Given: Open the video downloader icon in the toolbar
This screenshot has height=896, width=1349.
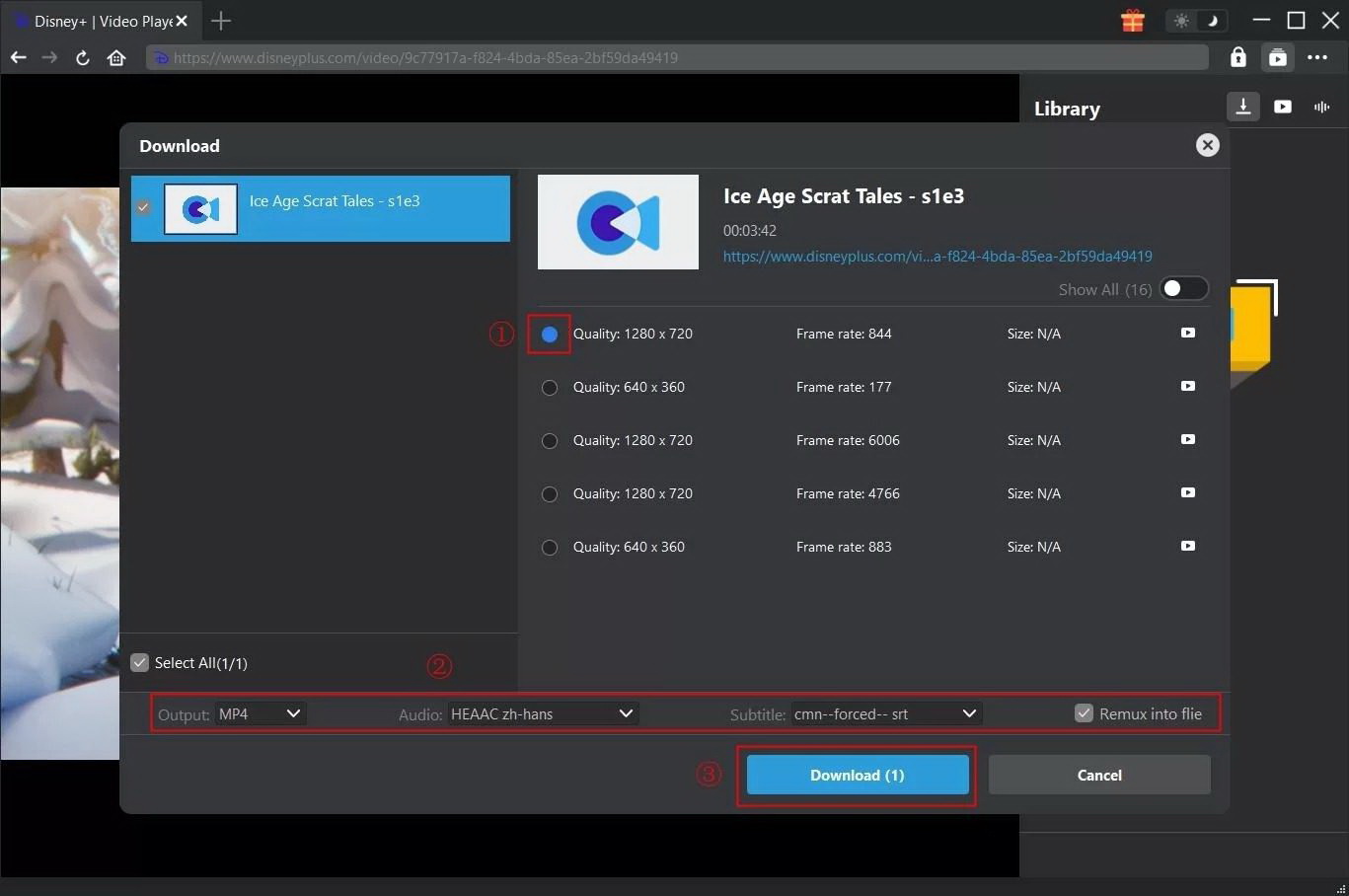Looking at the screenshot, I should [1242, 107].
